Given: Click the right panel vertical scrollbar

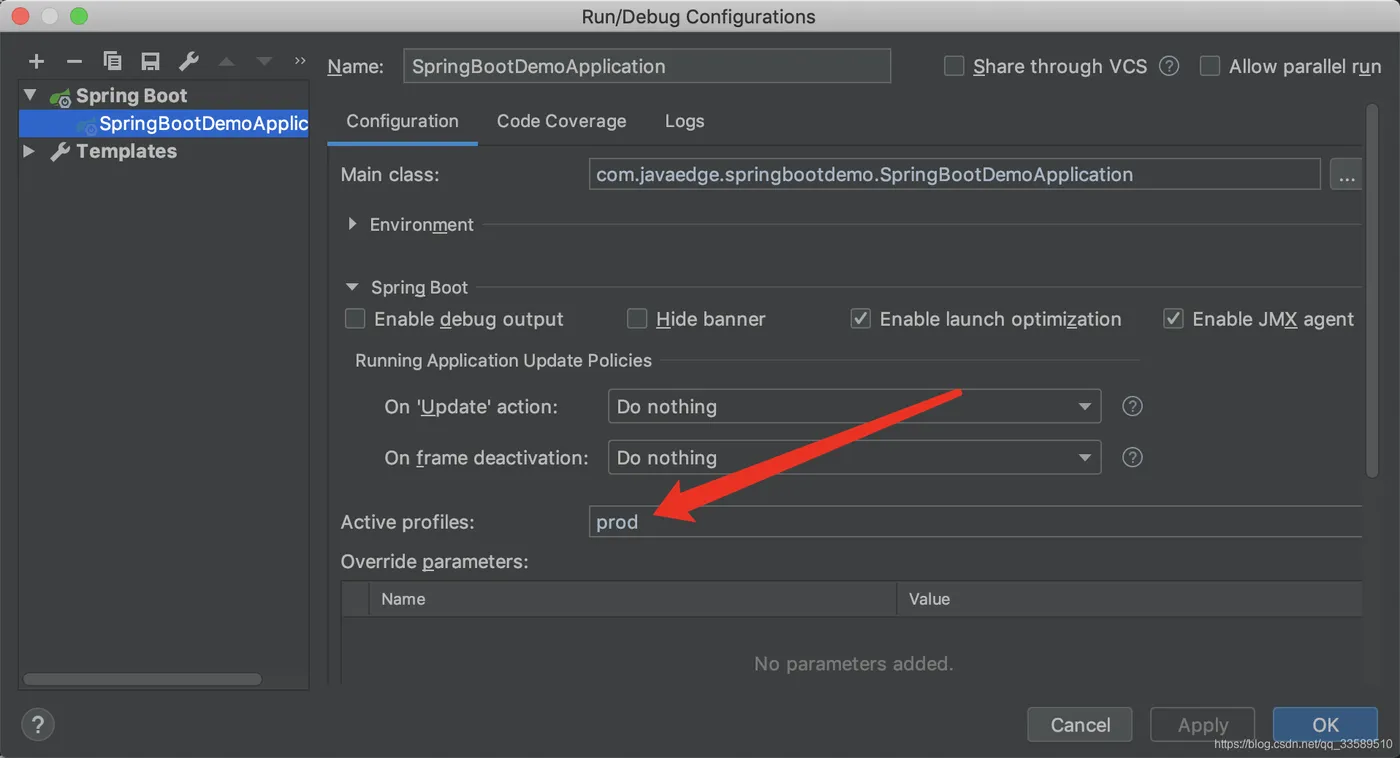Looking at the screenshot, I should click(1371, 290).
